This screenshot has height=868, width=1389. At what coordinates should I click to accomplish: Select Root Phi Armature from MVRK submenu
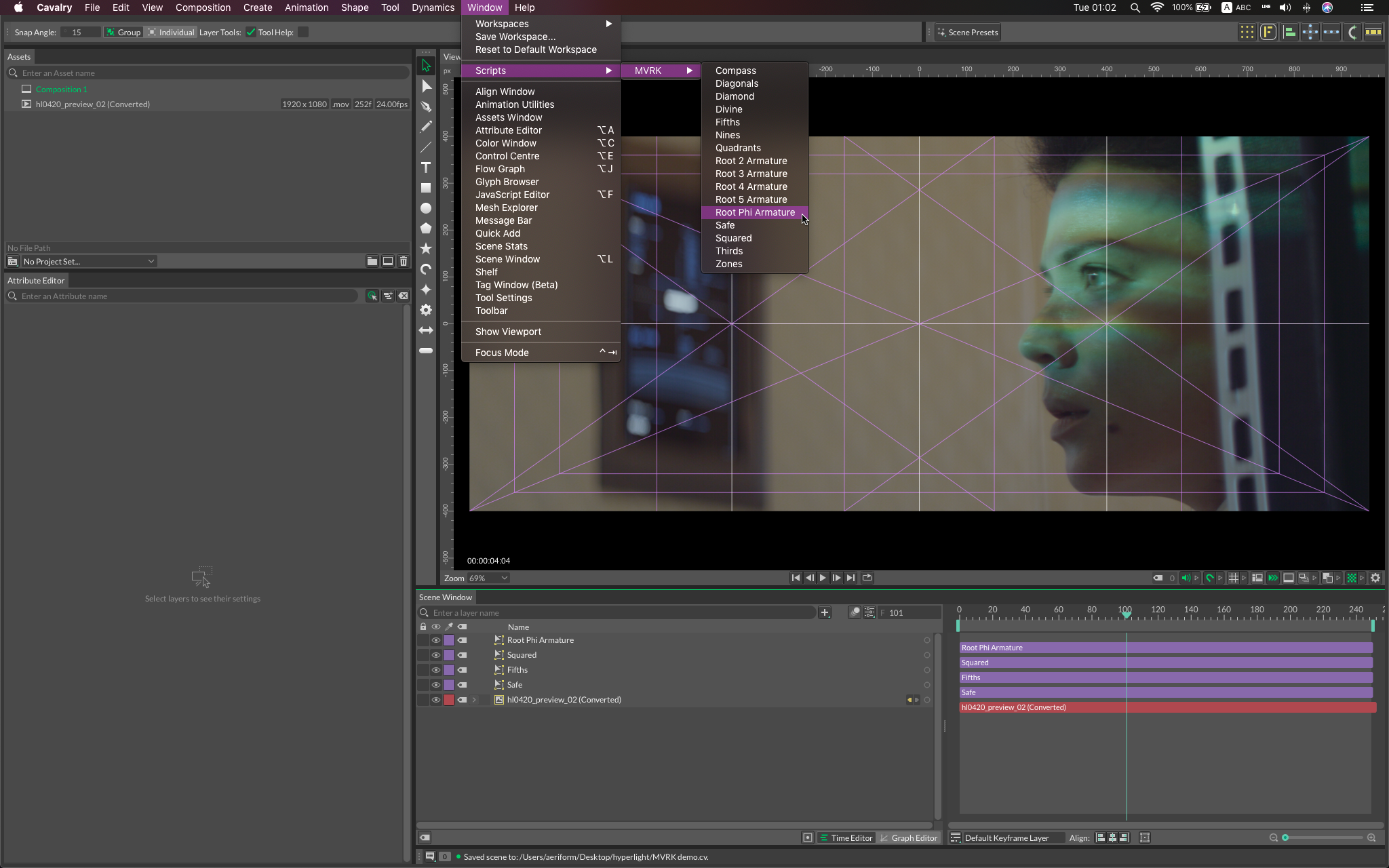(x=755, y=211)
